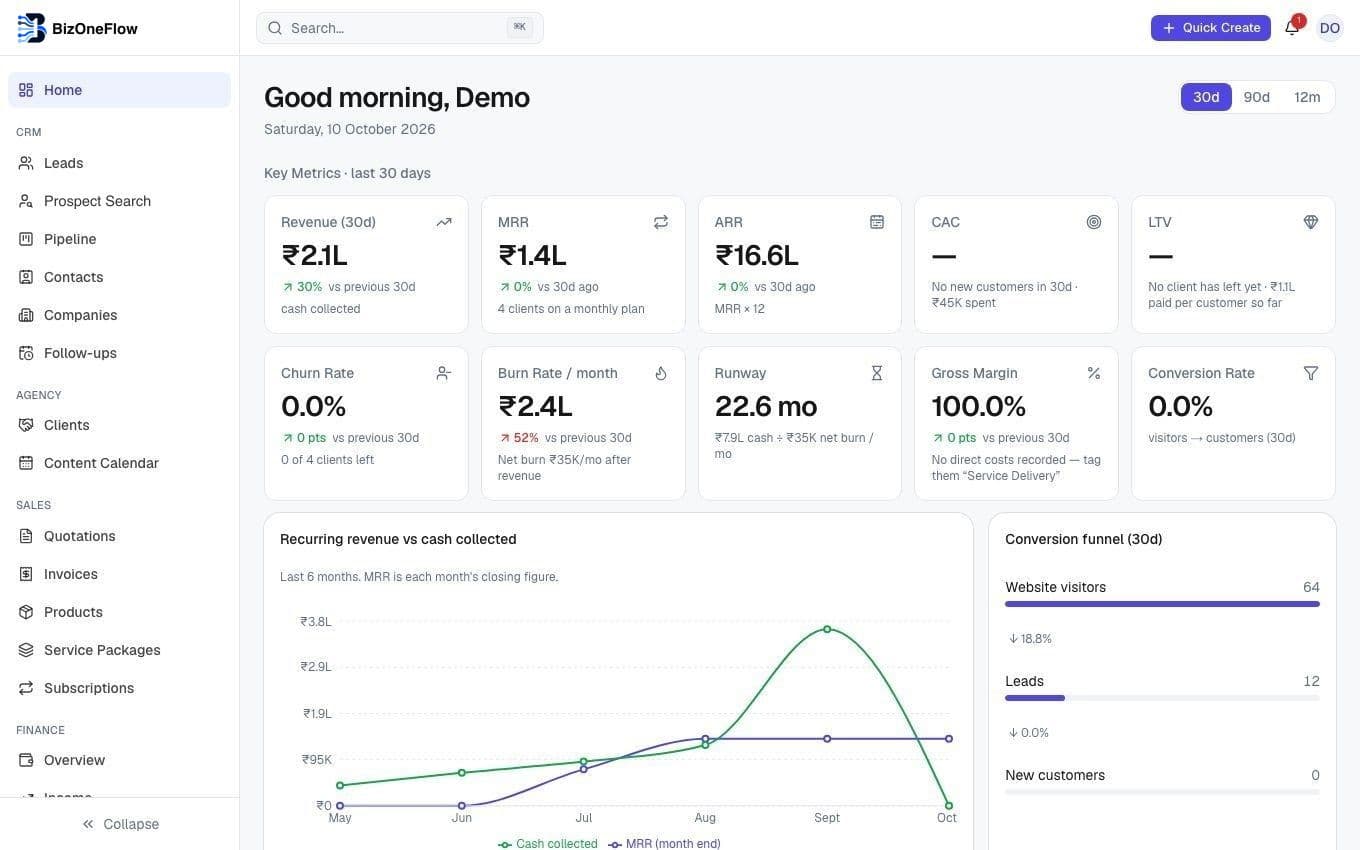
Task: Click the Pipeline board icon in sidebar
Action: (x=26, y=239)
